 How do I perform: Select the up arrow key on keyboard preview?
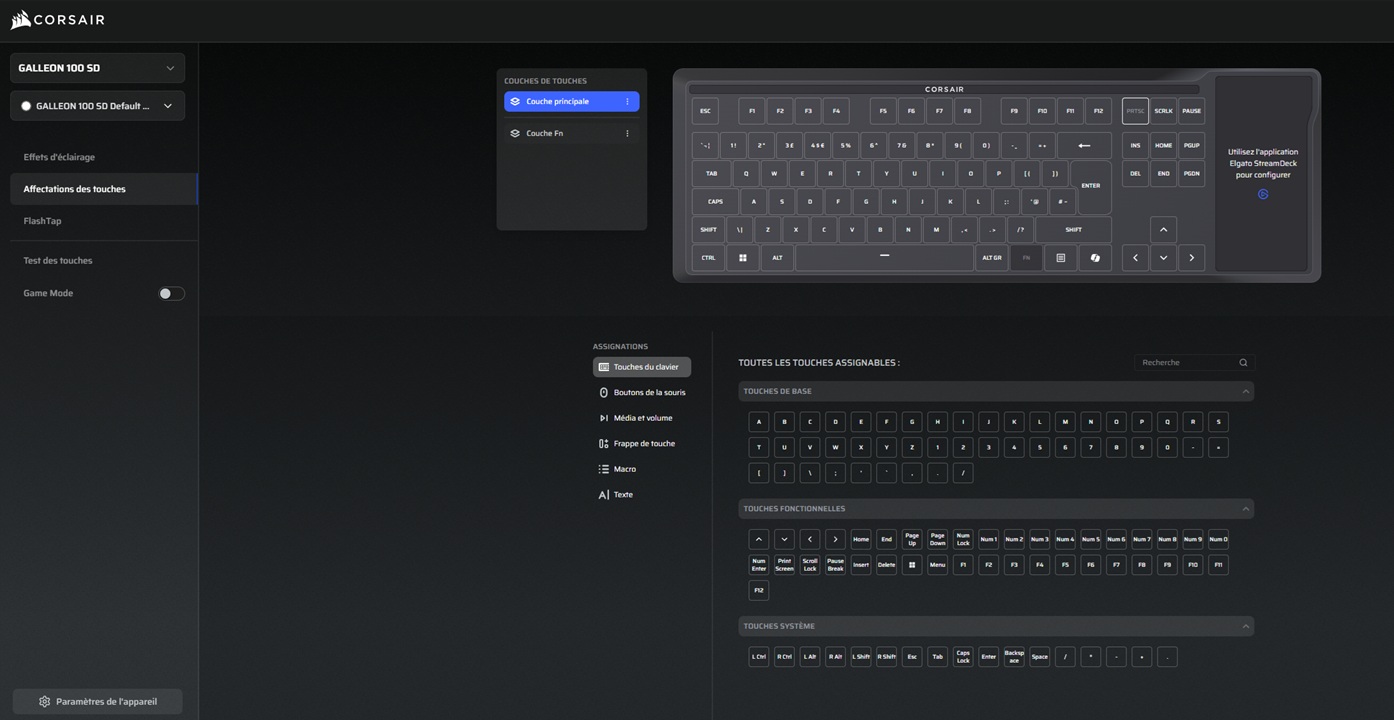[x=1163, y=230]
